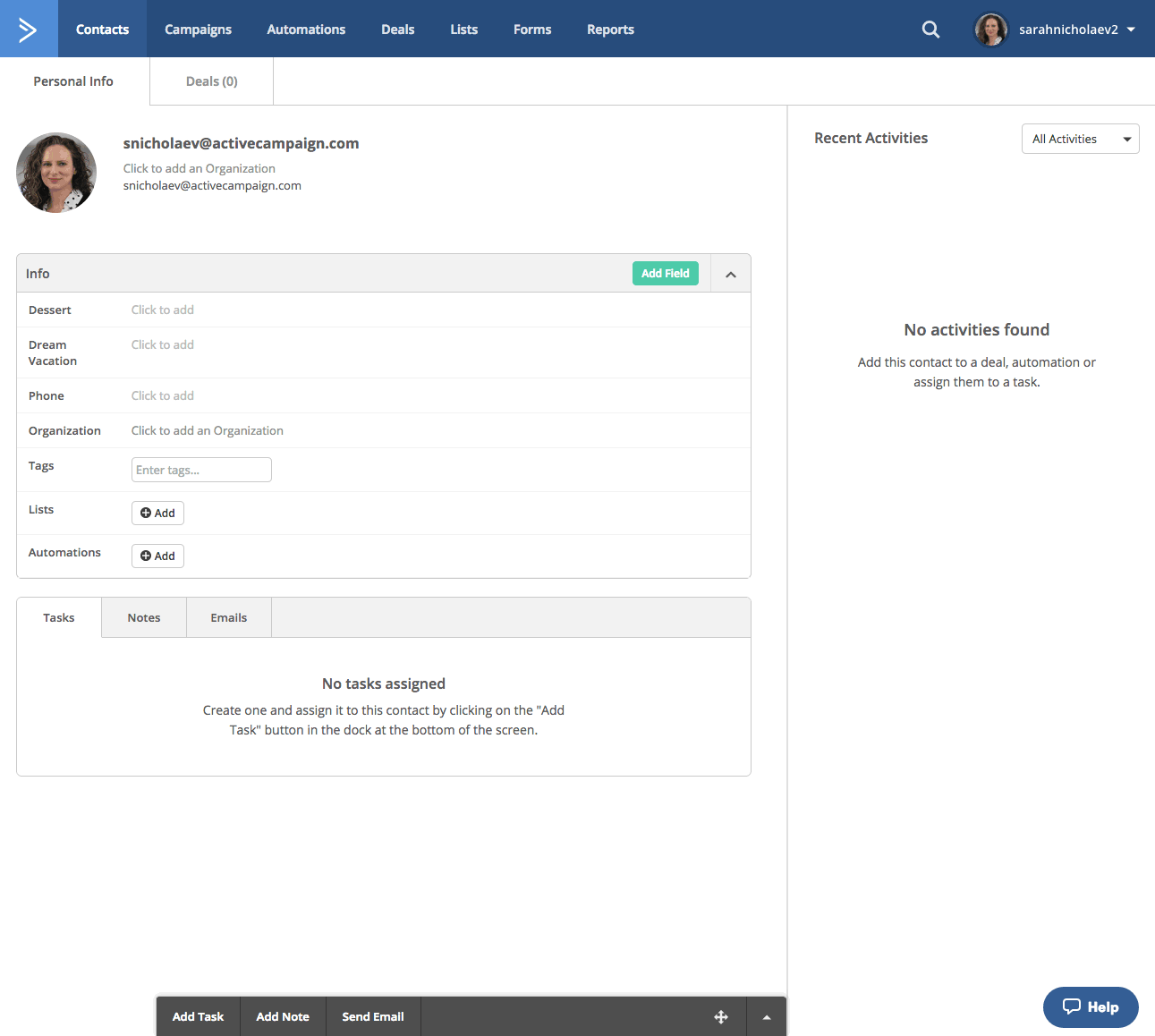The width and height of the screenshot is (1155, 1036).
Task: Click the contact's profile photo
Action: coord(56,172)
